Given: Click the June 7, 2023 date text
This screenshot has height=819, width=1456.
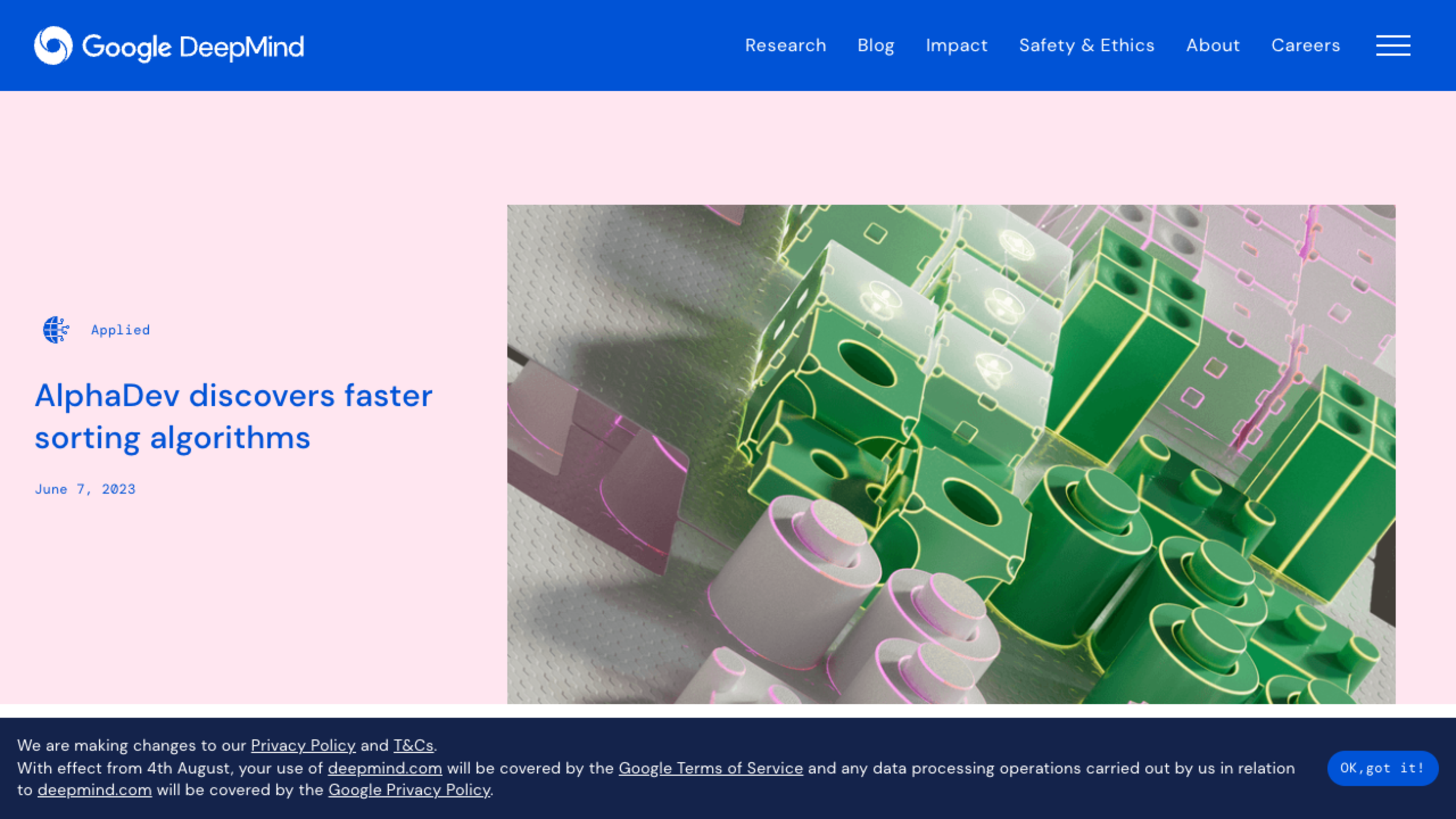Looking at the screenshot, I should [85, 489].
